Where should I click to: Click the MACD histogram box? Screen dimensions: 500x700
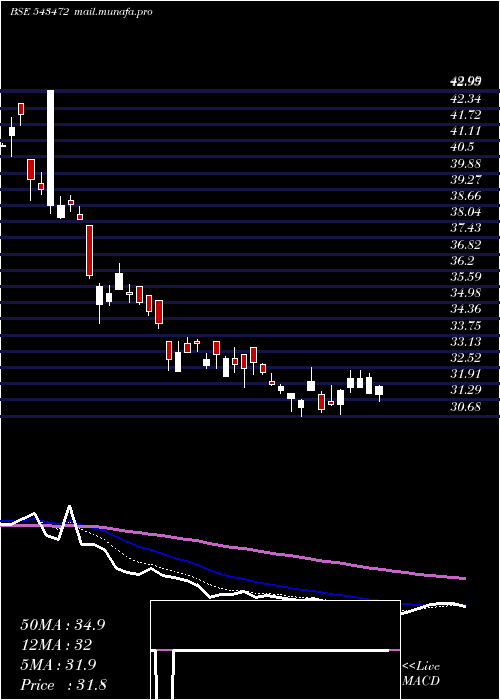point(275,650)
